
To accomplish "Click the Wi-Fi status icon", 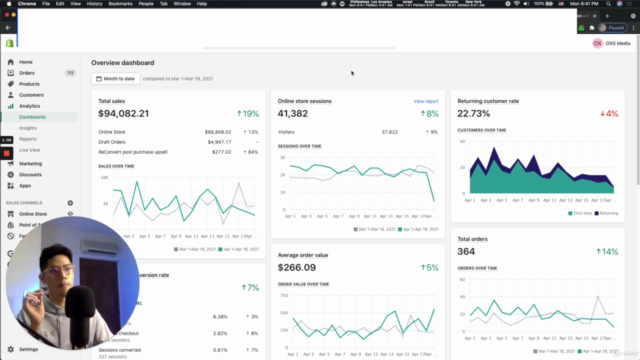I will [517, 4].
